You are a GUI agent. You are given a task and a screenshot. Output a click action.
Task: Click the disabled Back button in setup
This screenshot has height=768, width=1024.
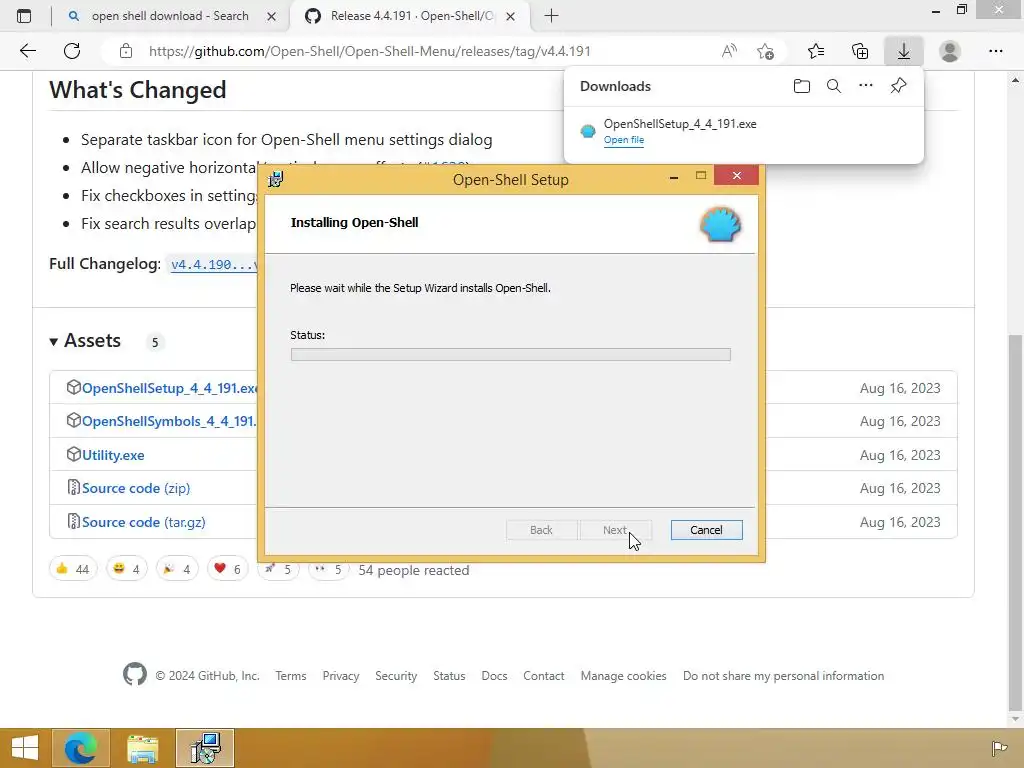point(541,530)
